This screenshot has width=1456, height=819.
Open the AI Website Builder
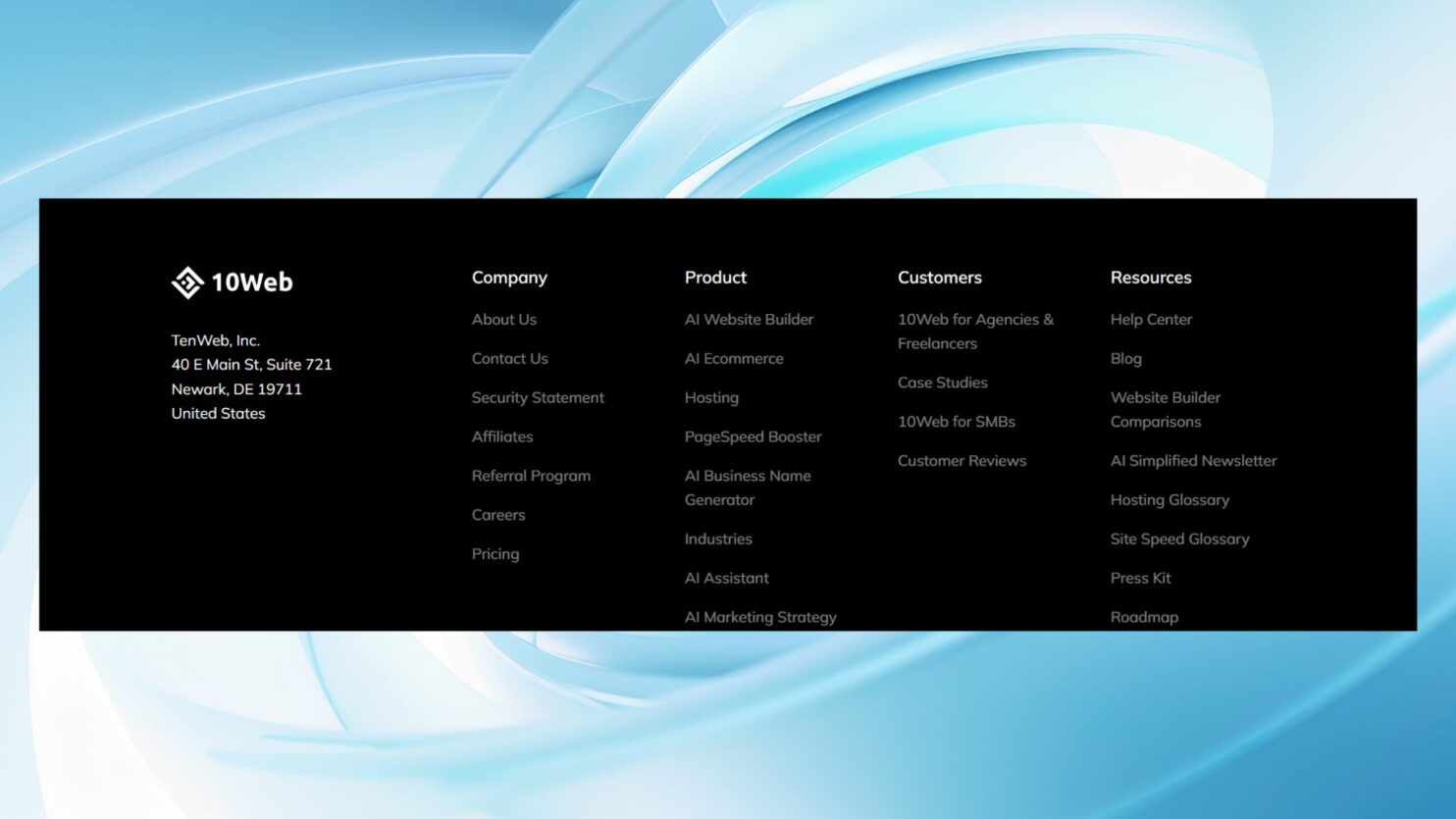(749, 319)
